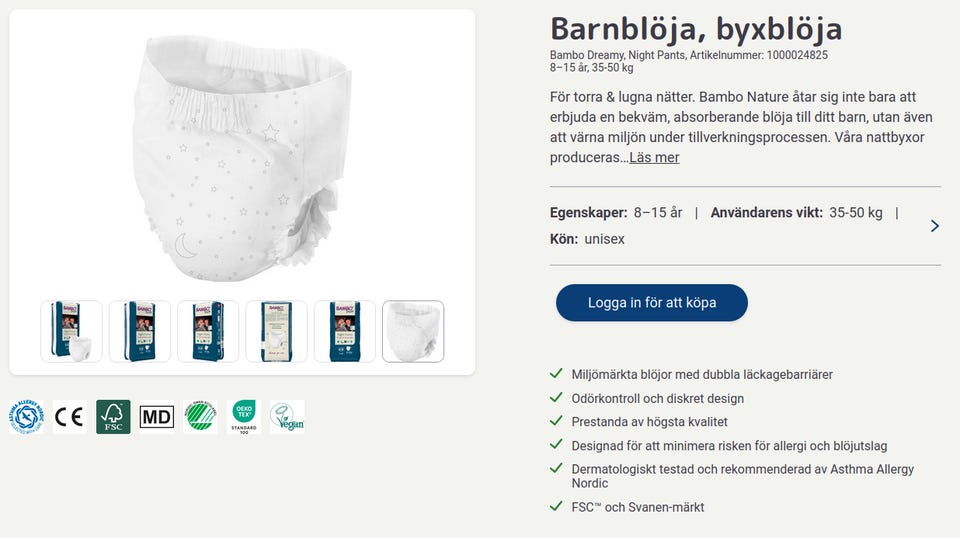Click the OEKO-TEX Standard 100 icon

point(244,417)
